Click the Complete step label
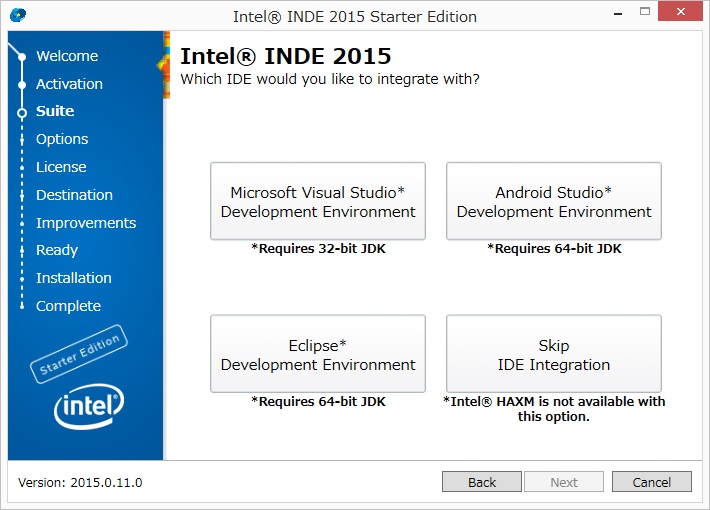The image size is (710, 510). (x=68, y=306)
